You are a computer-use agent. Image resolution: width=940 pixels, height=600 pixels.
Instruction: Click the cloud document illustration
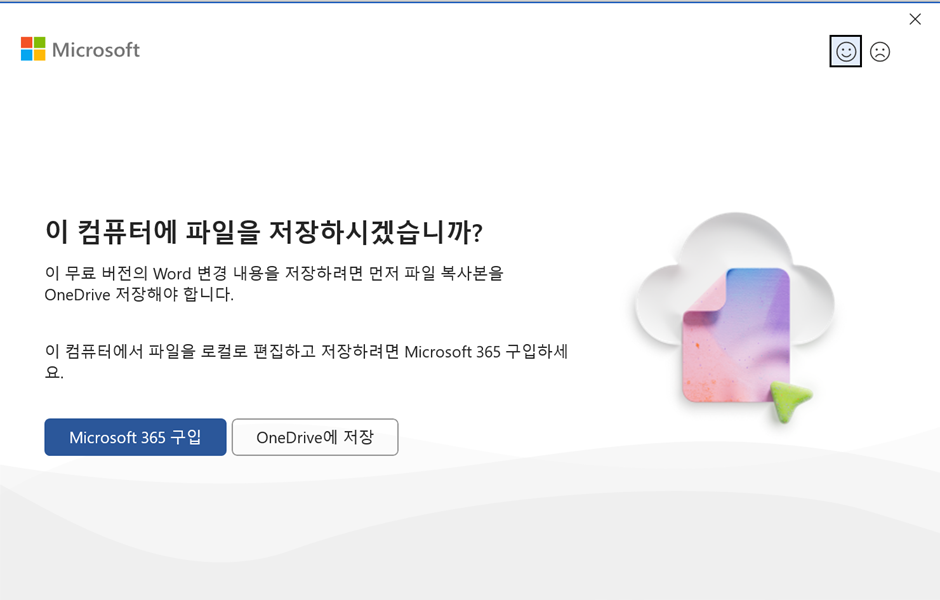[734, 317]
